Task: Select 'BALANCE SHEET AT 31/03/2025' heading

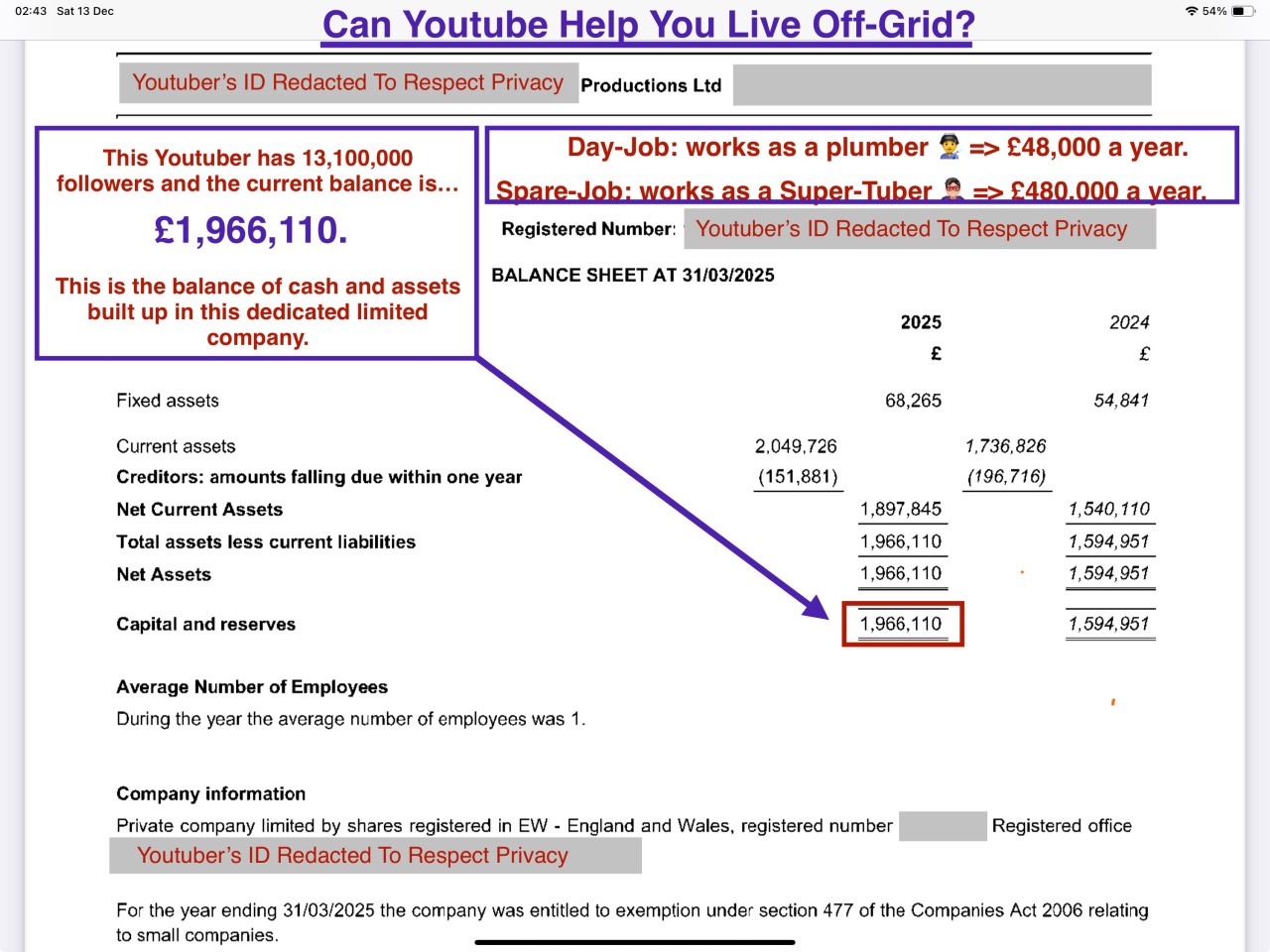Action: 633,276
